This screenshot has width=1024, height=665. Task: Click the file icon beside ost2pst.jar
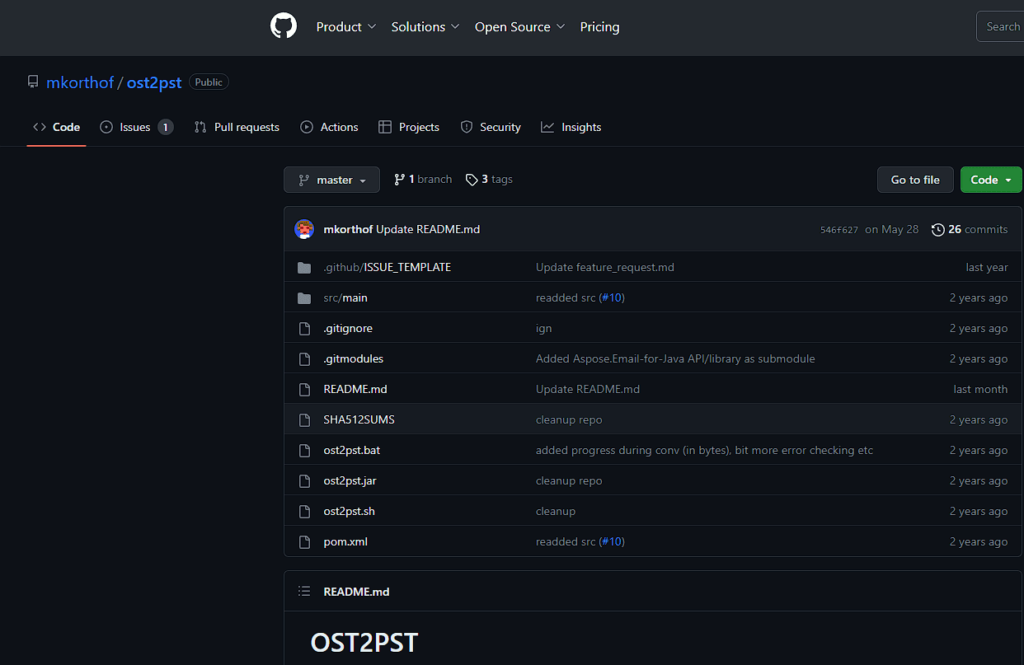[304, 481]
